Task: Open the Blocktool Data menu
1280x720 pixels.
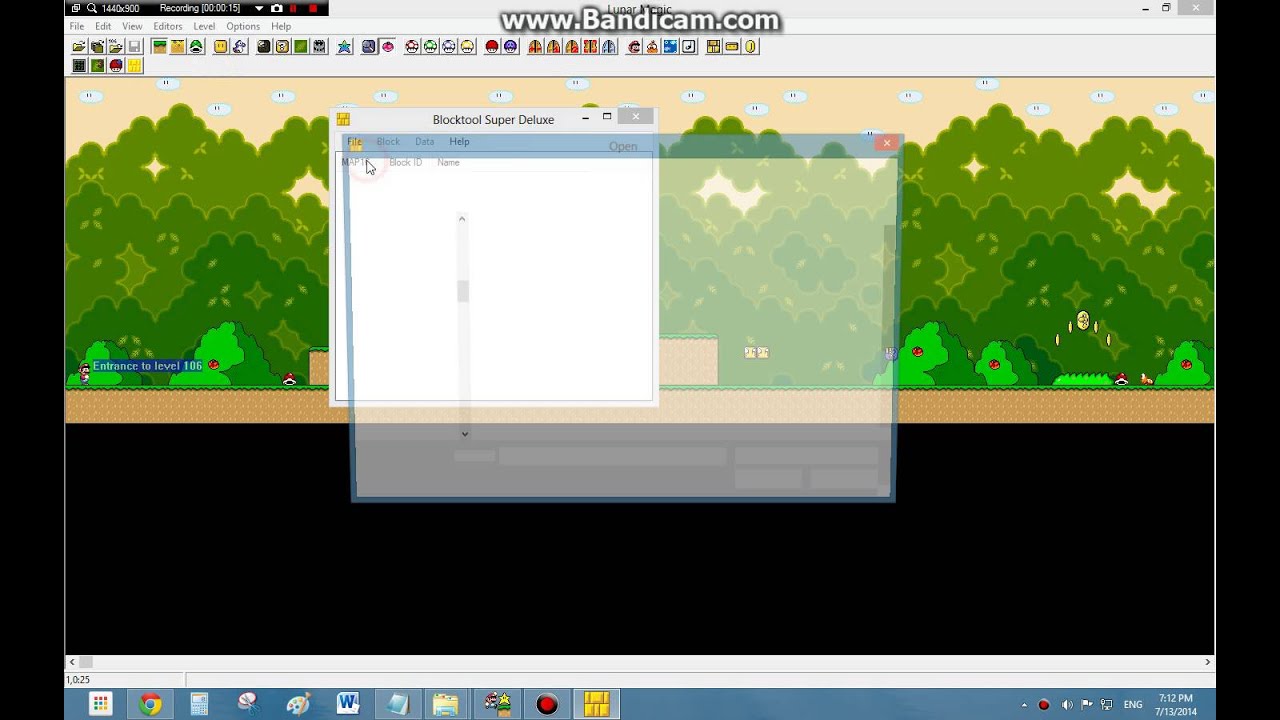Action: [424, 141]
